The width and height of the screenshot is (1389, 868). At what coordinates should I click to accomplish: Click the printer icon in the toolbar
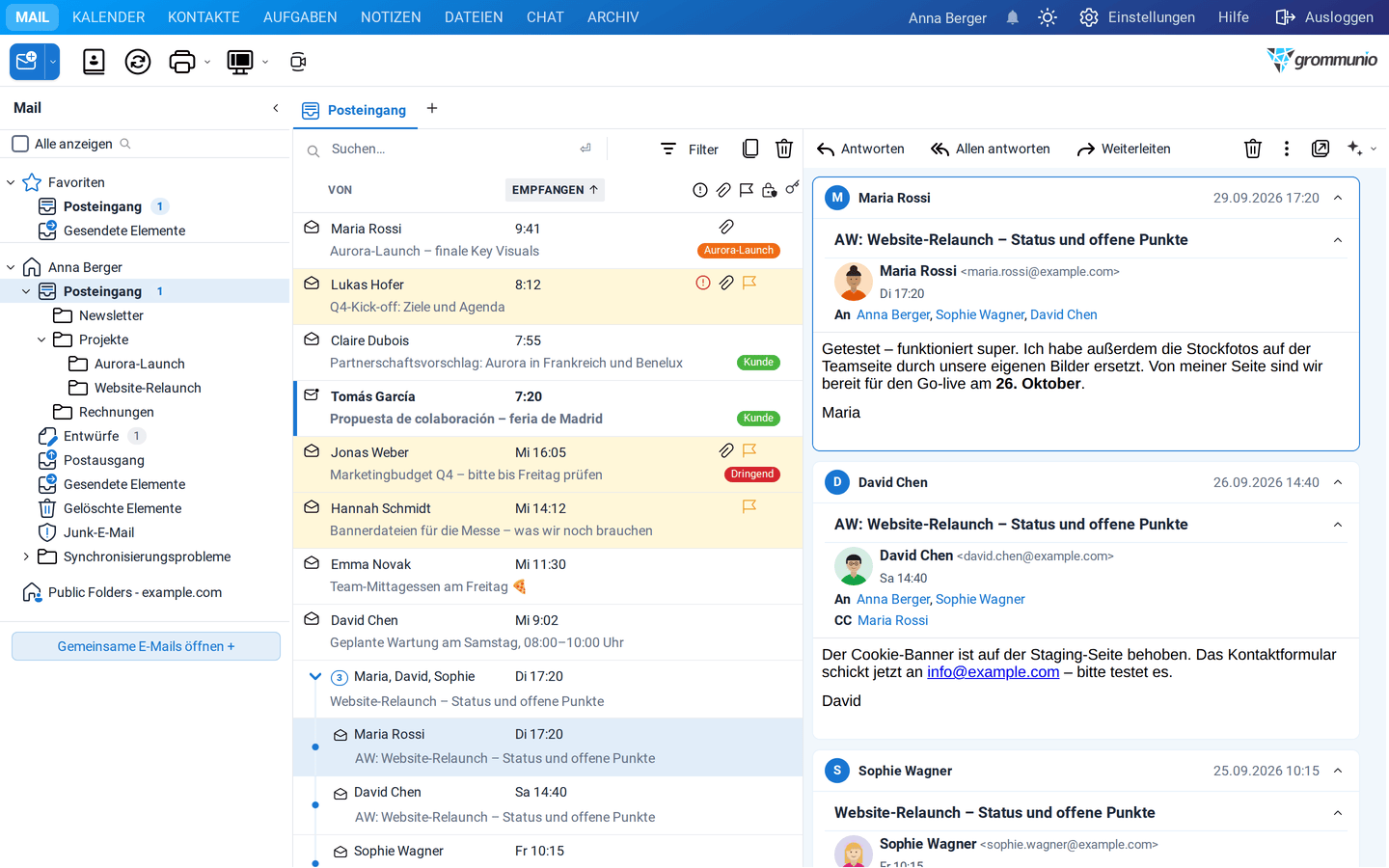tap(182, 62)
